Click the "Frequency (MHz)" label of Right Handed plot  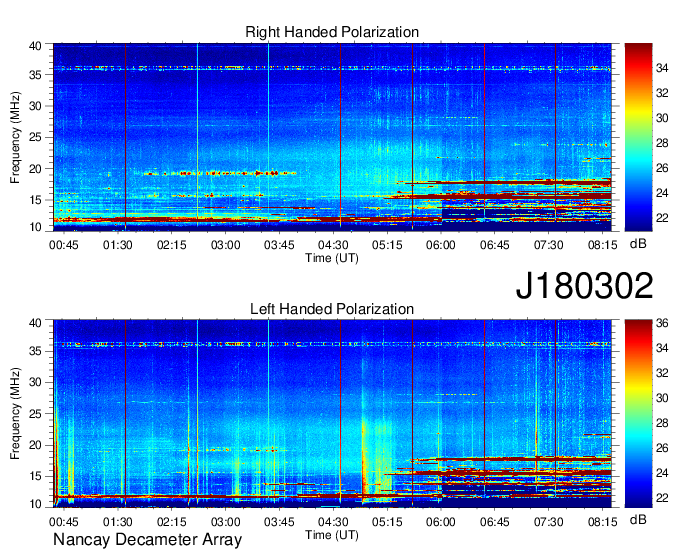tap(15, 137)
